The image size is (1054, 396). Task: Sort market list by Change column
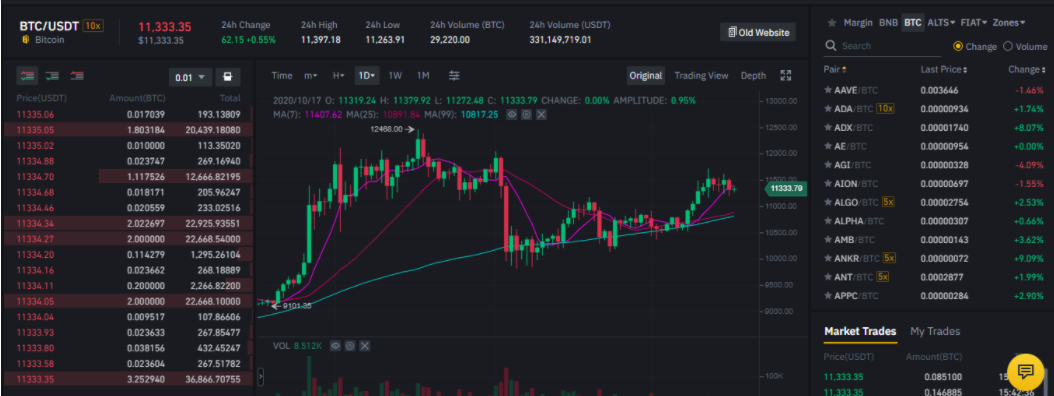[x=1027, y=69]
